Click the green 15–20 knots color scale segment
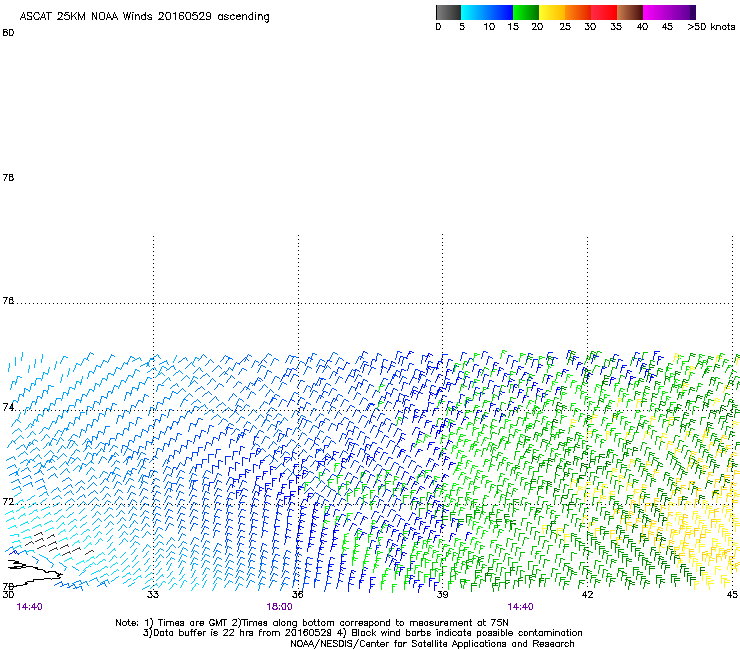This screenshot has height=650, width=740. pyautogui.click(x=526, y=12)
